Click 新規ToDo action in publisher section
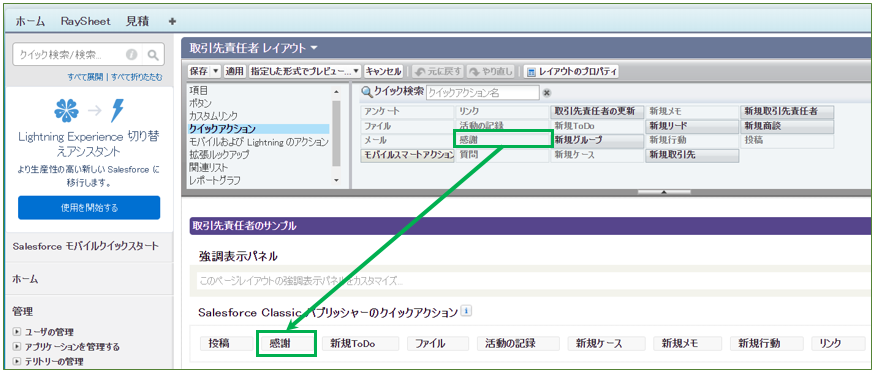Image resolution: width=875 pixels, height=378 pixels. pyautogui.click(x=360, y=343)
